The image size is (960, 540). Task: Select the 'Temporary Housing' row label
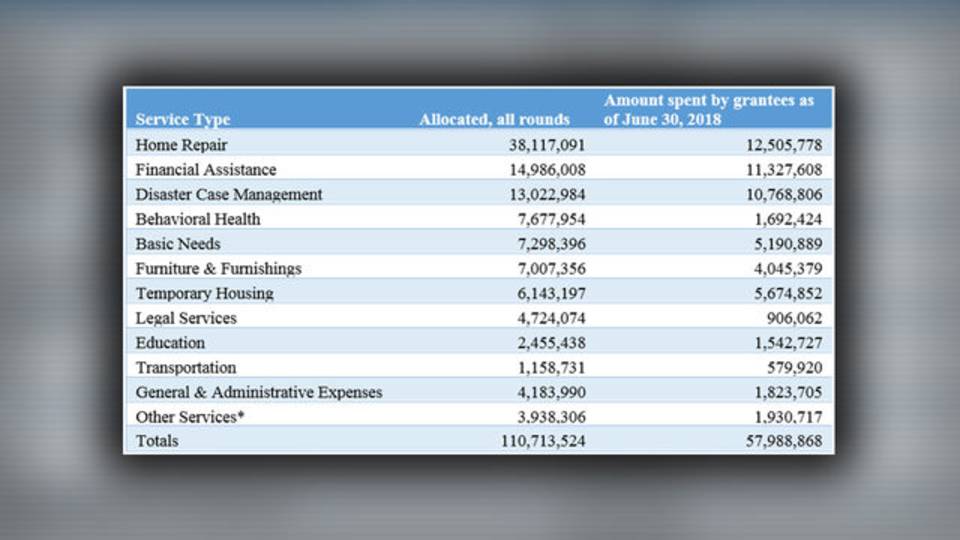coord(204,294)
